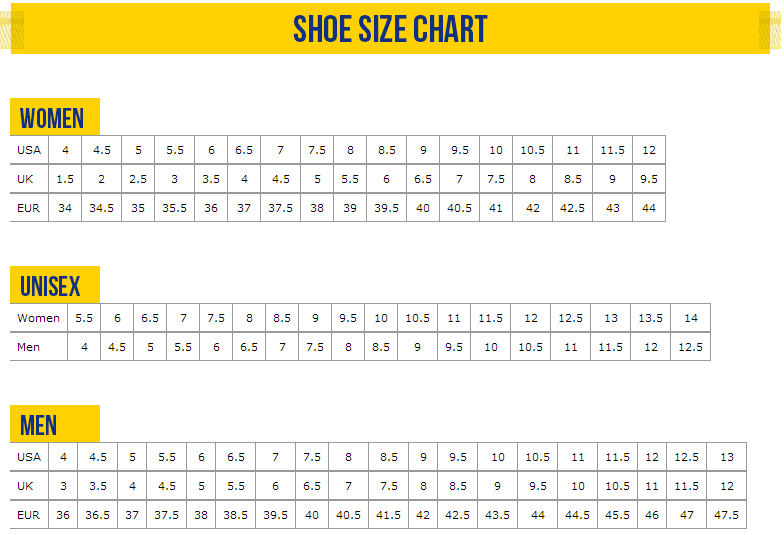784x535 pixels.
Task: Click EUR 47.5 cell in Men's table
Action: (727, 515)
